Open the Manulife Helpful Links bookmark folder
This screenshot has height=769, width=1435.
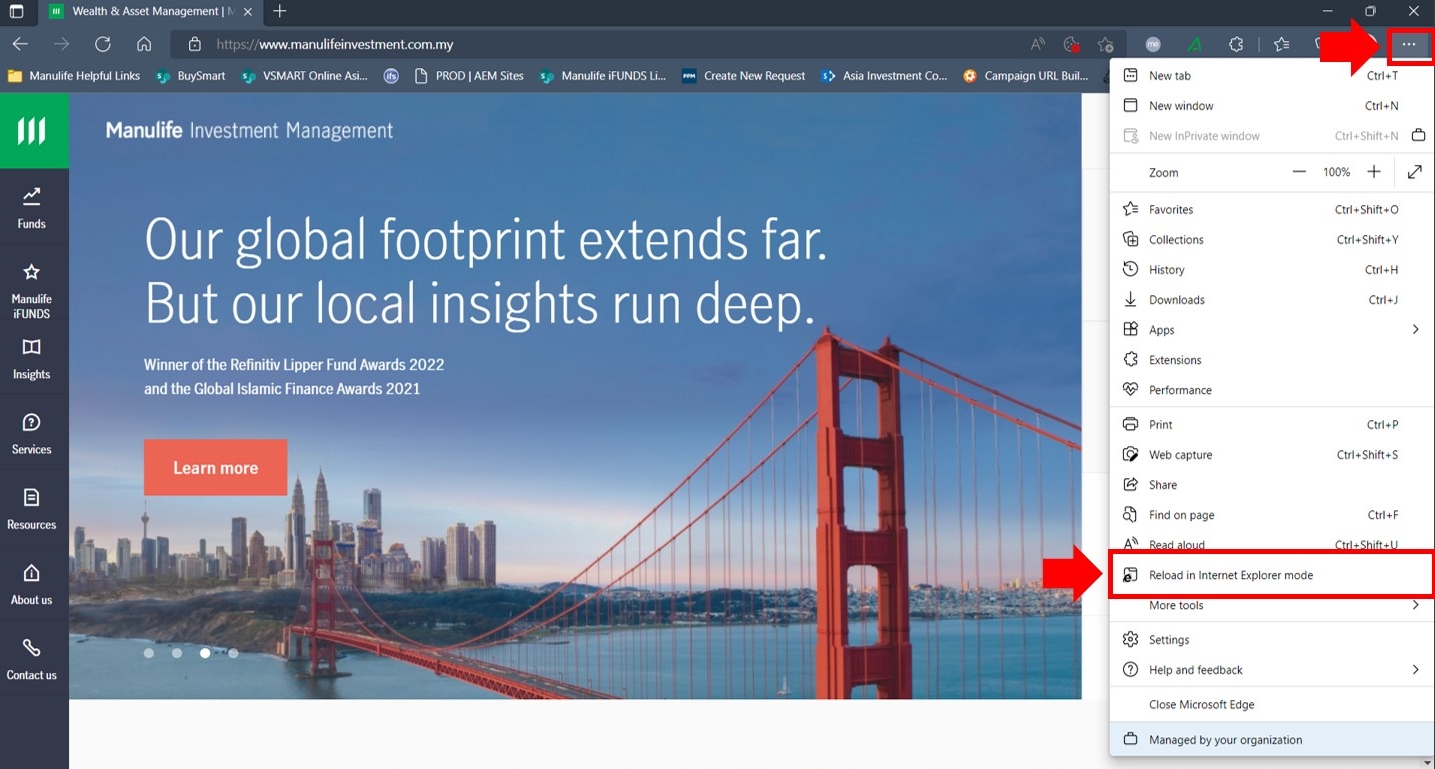coord(74,76)
